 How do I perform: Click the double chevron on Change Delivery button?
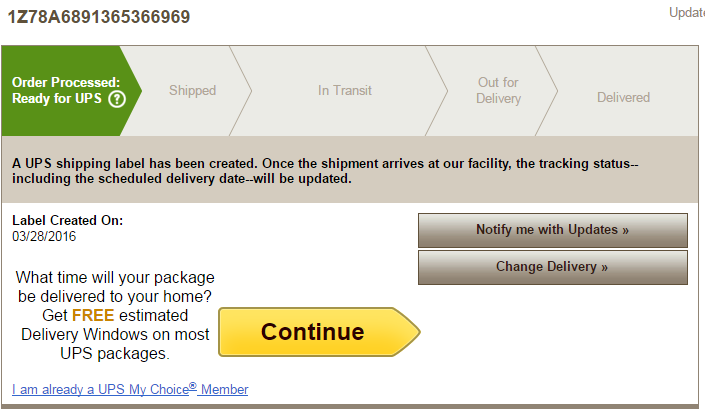604,268
